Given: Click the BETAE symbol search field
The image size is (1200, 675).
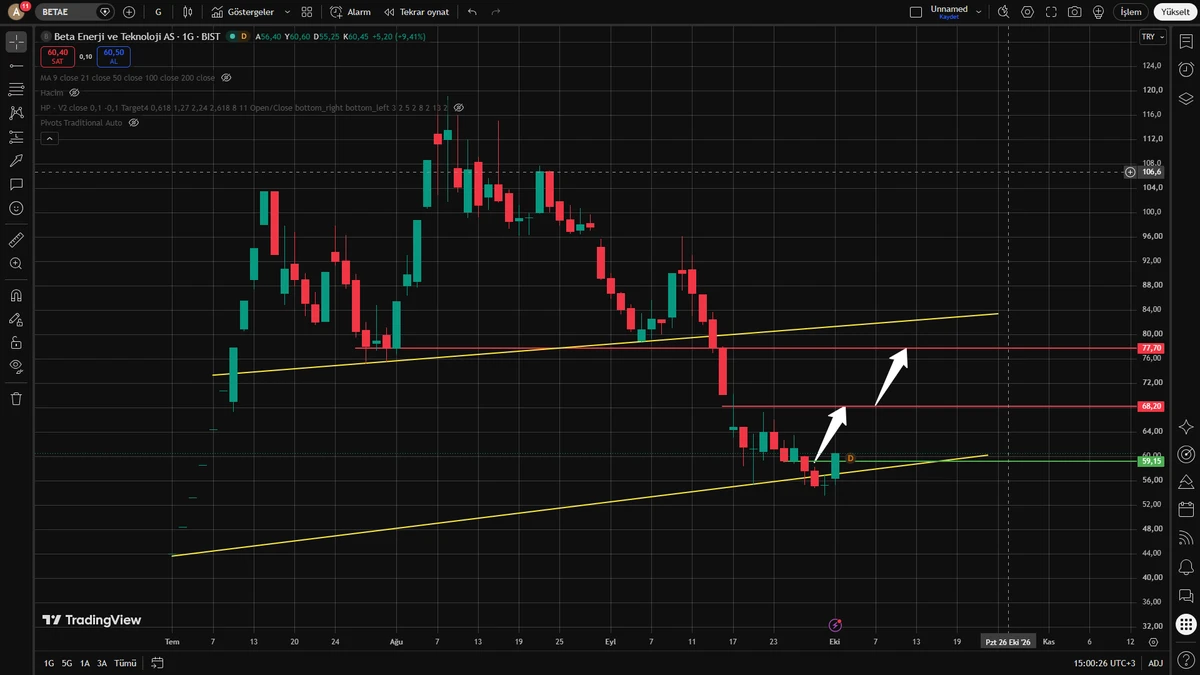Looking at the screenshot, I should point(77,12).
